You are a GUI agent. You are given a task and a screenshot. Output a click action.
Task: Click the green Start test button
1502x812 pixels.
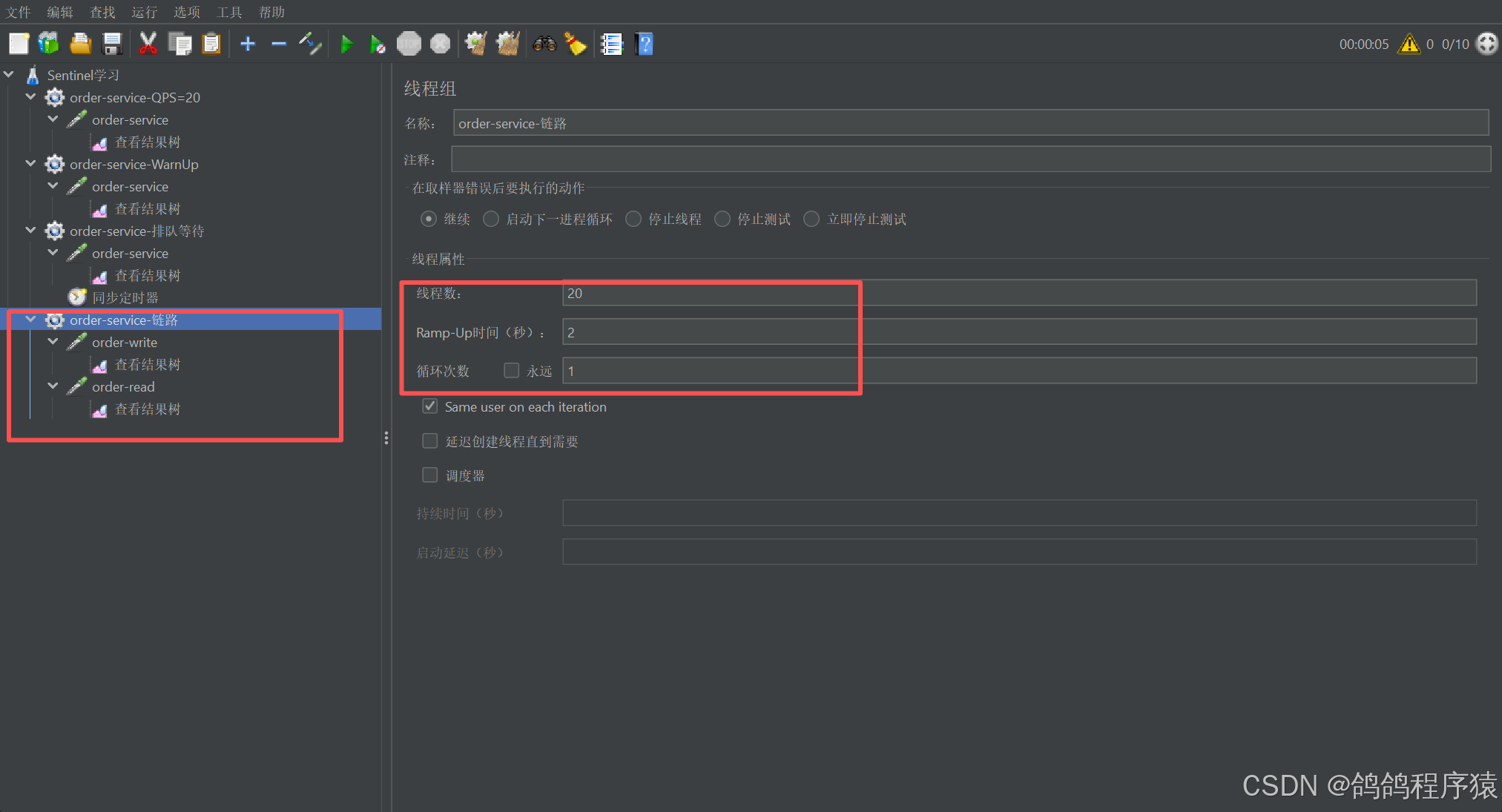coord(346,44)
